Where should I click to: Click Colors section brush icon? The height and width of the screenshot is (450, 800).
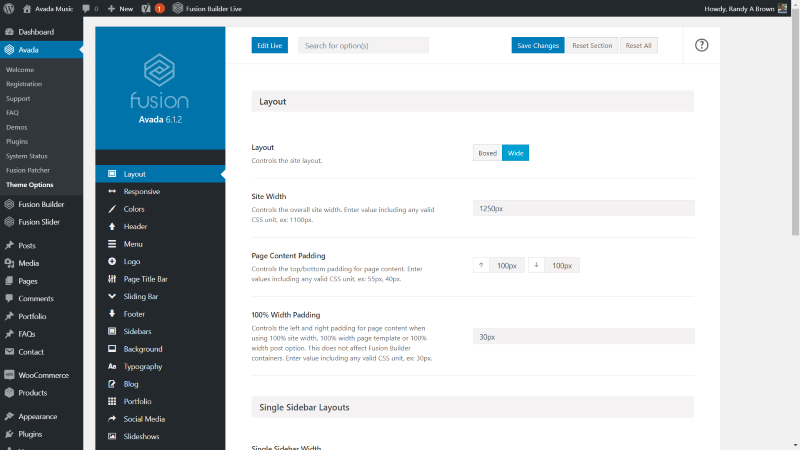point(112,209)
